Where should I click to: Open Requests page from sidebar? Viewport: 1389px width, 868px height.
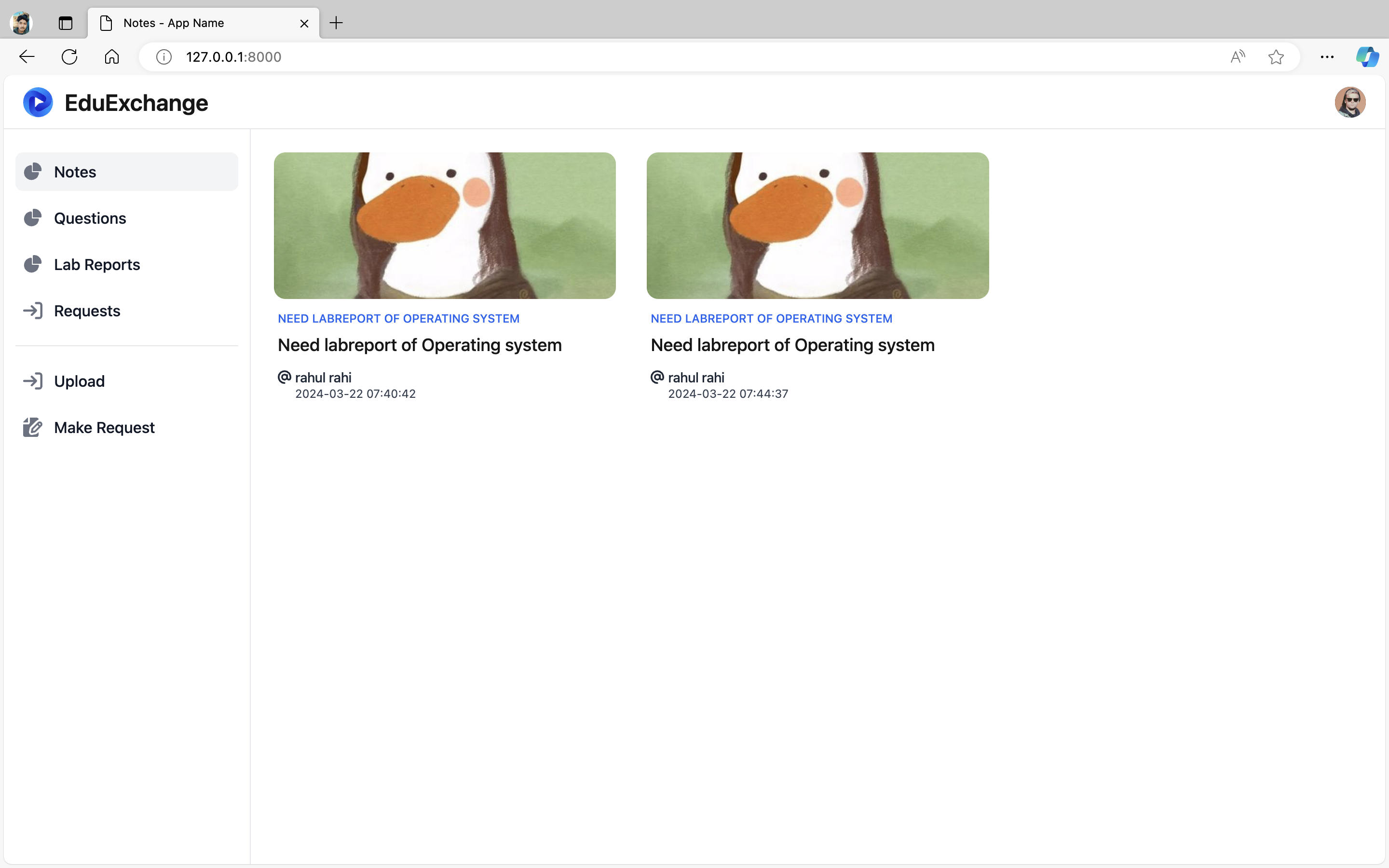(x=87, y=311)
